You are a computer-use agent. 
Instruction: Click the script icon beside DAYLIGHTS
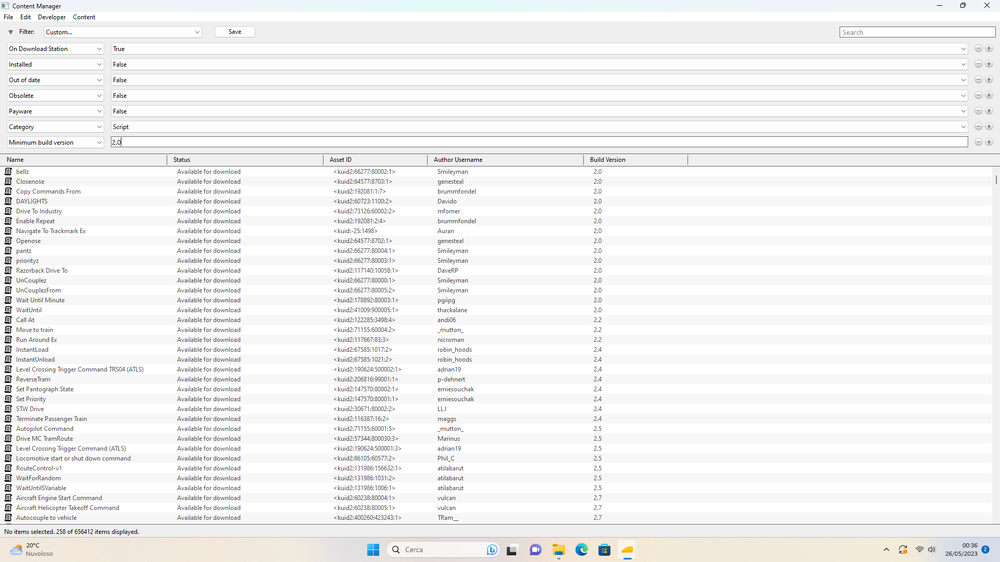pyautogui.click(x=8, y=201)
